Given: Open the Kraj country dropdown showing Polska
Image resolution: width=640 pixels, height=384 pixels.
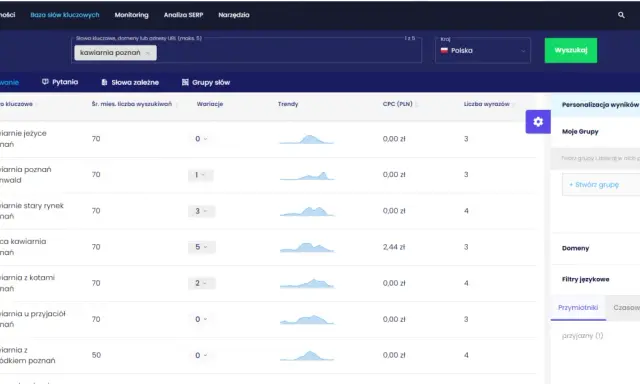Looking at the screenshot, I should tap(483, 51).
